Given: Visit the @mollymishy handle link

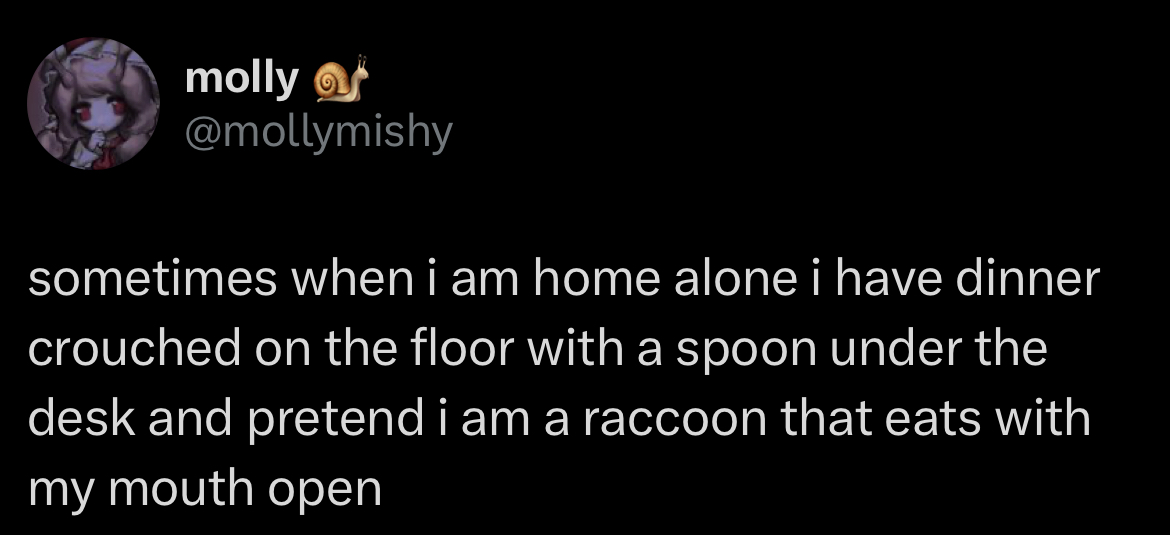Looking at the screenshot, I should (x=319, y=134).
